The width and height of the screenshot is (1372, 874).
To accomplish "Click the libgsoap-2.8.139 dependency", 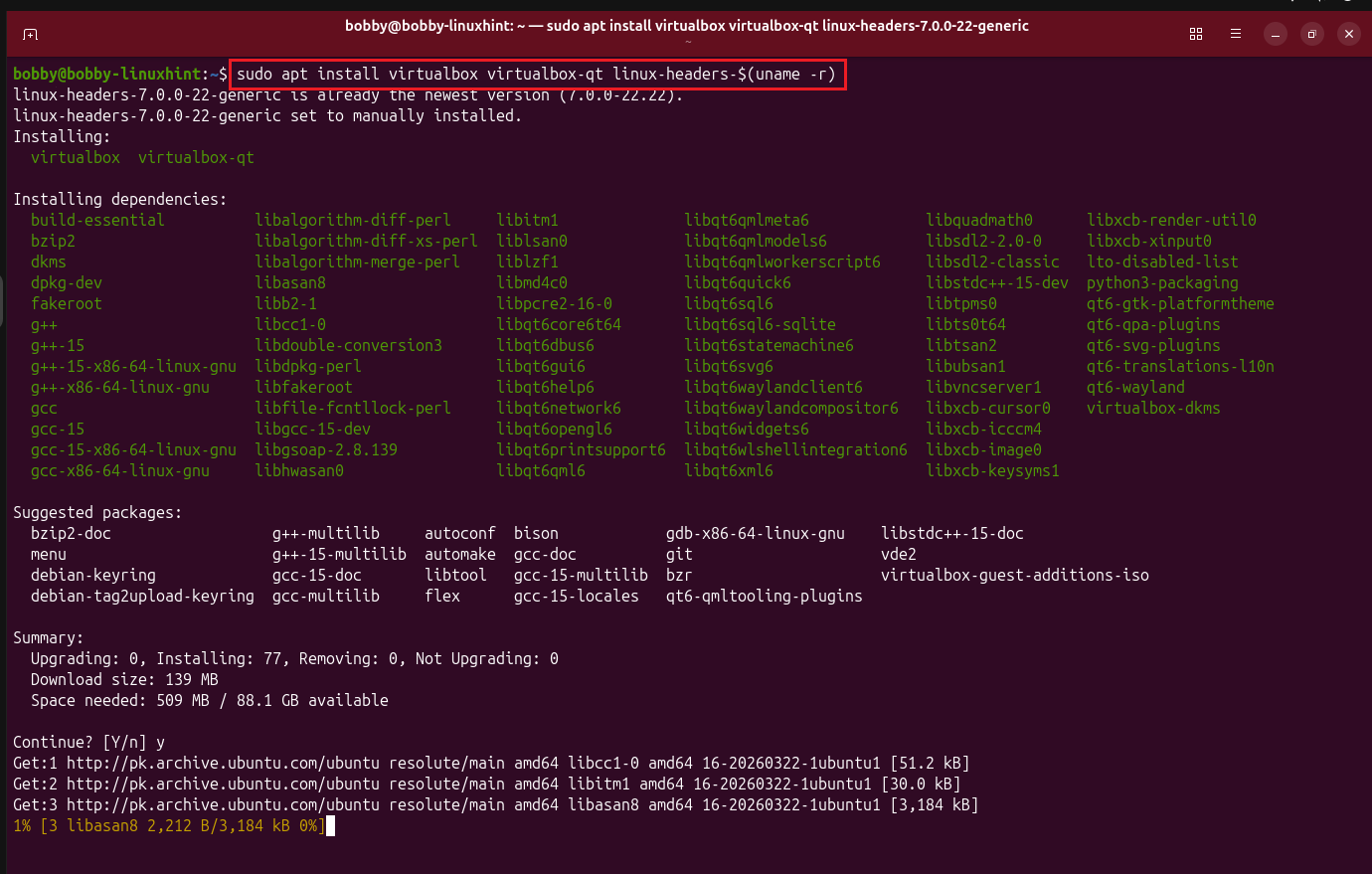I will pos(326,449).
